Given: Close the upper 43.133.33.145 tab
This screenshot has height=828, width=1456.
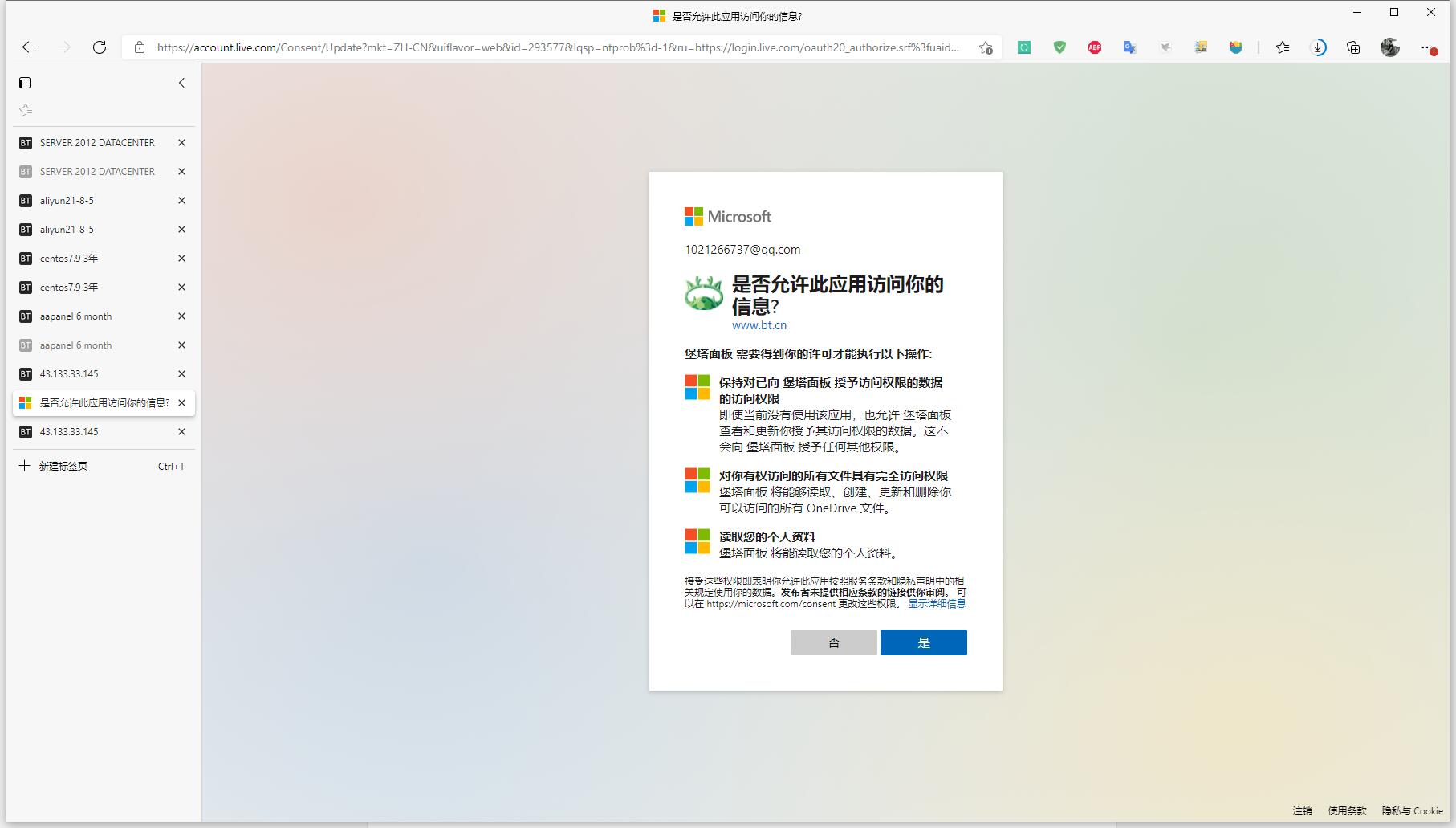Looking at the screenshot, I should point(181,373).
